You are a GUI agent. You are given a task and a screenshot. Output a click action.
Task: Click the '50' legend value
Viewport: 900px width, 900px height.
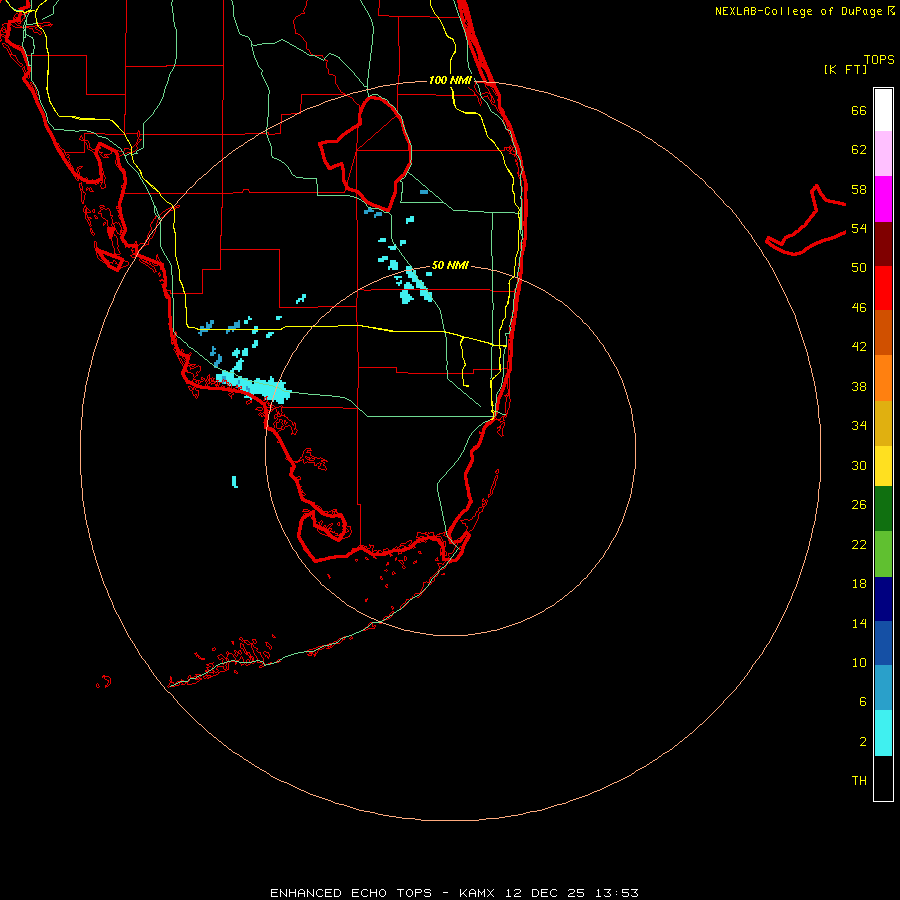point(859,268)
